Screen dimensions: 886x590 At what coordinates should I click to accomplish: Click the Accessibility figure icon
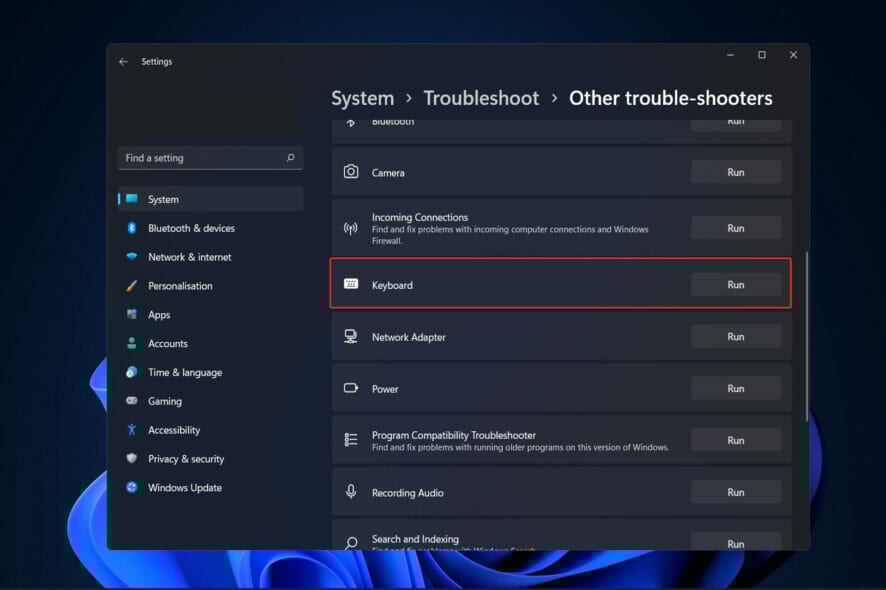click(x=131, y=430)
